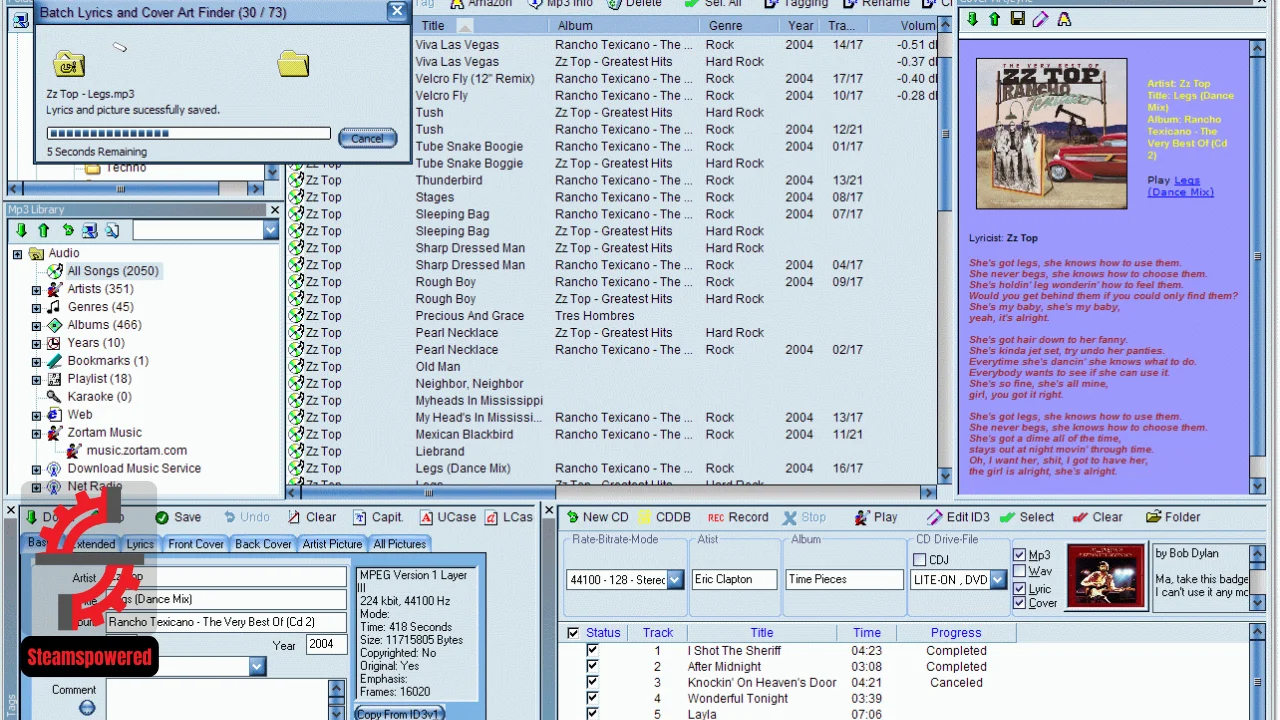1280x720 pixels.
Task: Click the green up arrow in Mp3 Library toolbar
Action: 44,230
